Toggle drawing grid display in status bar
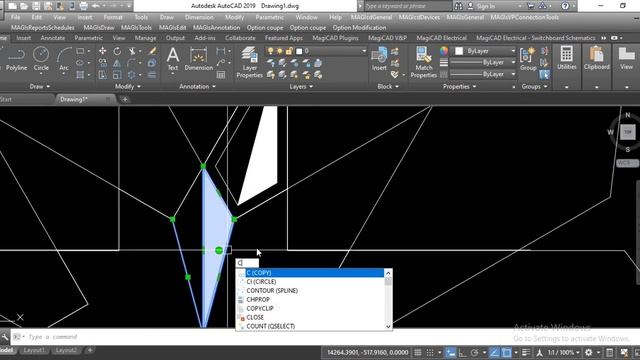This screenshot has width=640, height=360. tap(418, 353)
